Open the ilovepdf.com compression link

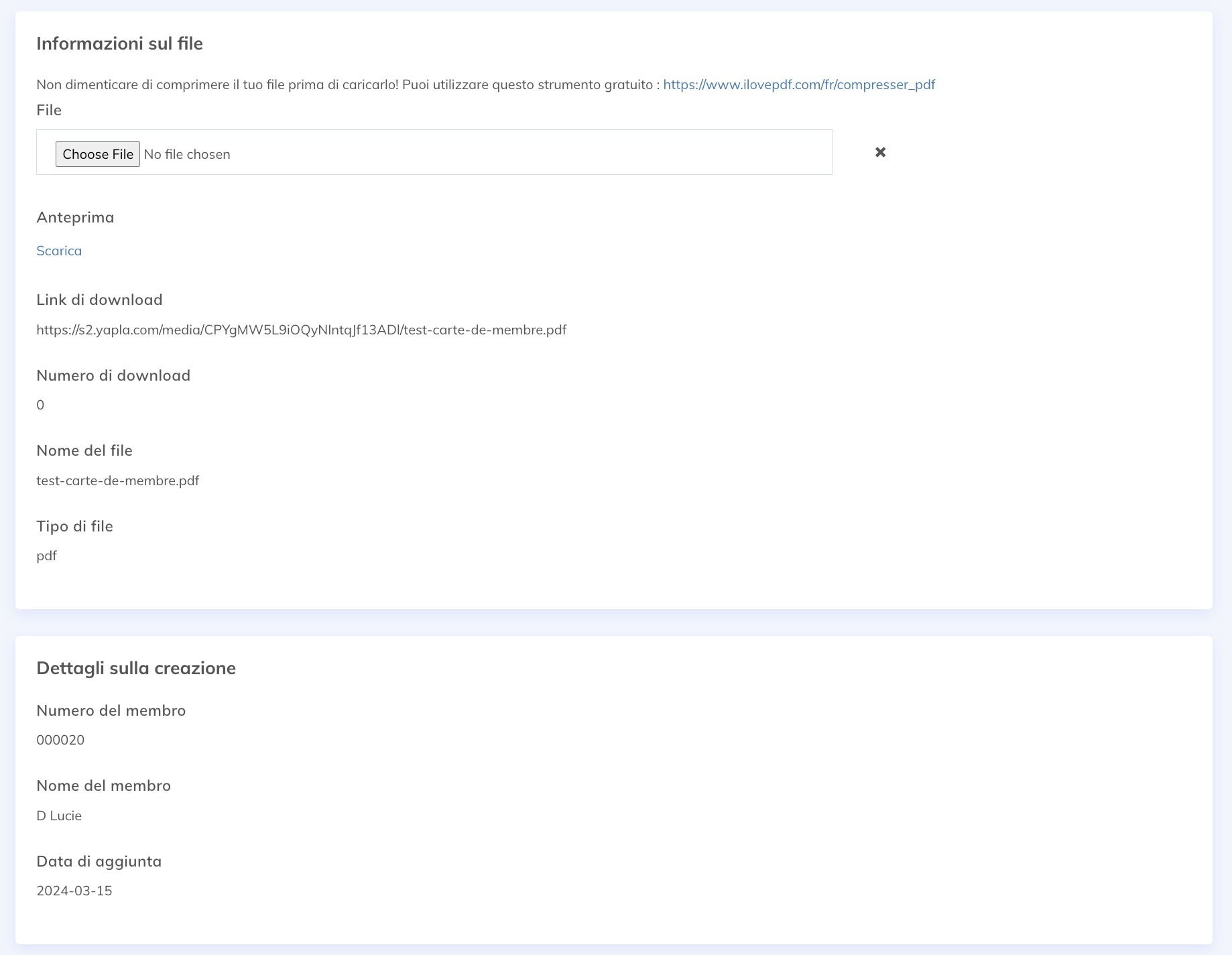tap(798, 84)
